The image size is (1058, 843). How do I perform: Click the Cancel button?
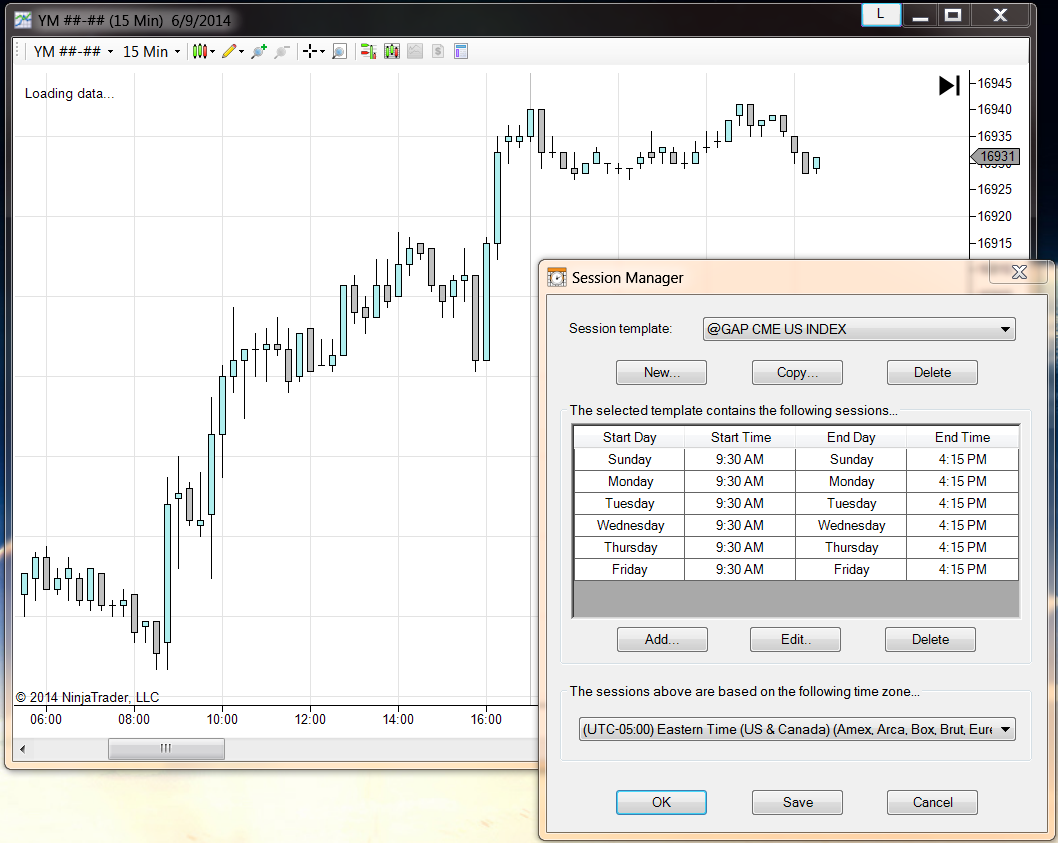[x=932, y=803]
